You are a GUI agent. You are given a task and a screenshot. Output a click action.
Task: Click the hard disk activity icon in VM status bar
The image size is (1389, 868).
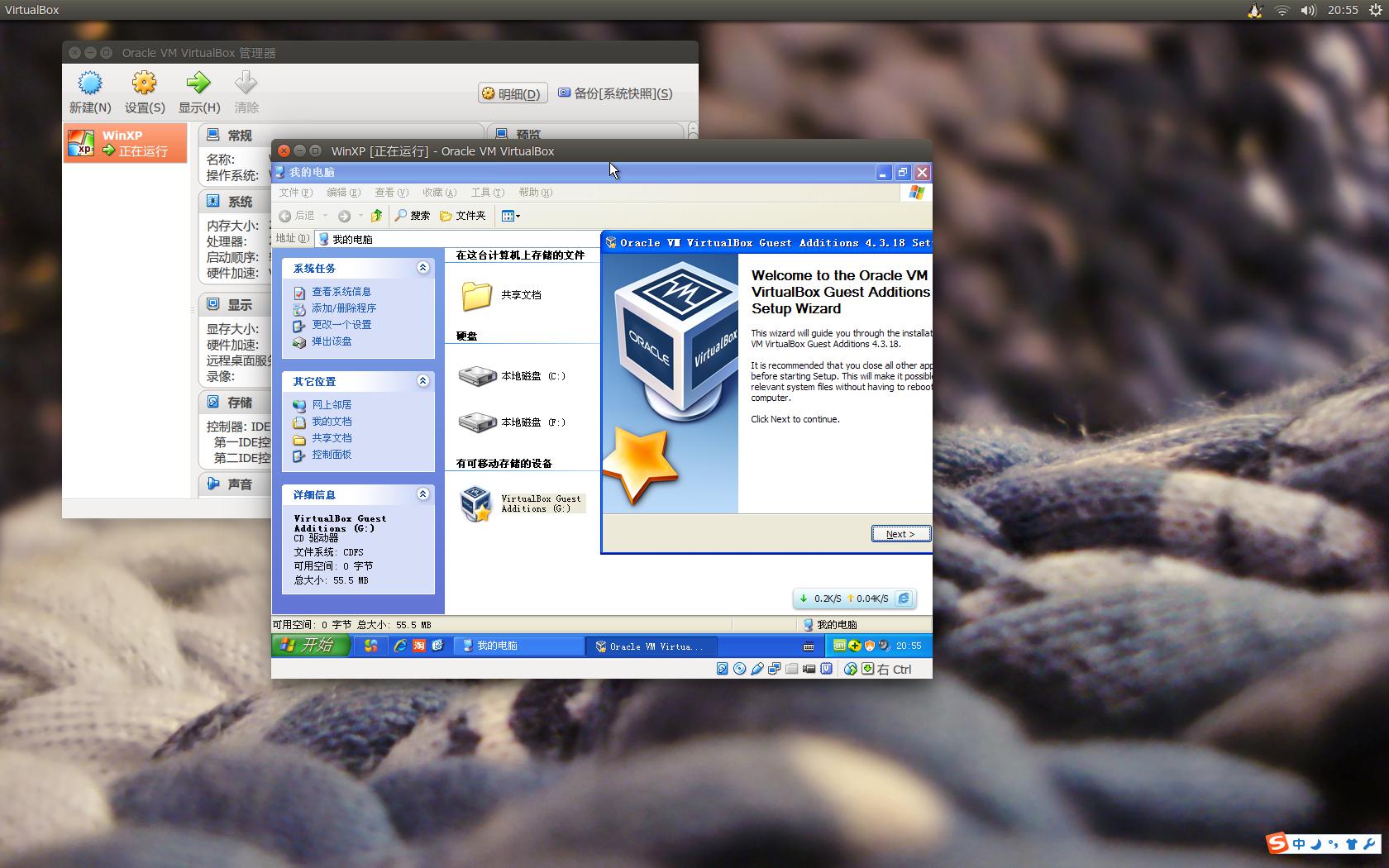722,669
